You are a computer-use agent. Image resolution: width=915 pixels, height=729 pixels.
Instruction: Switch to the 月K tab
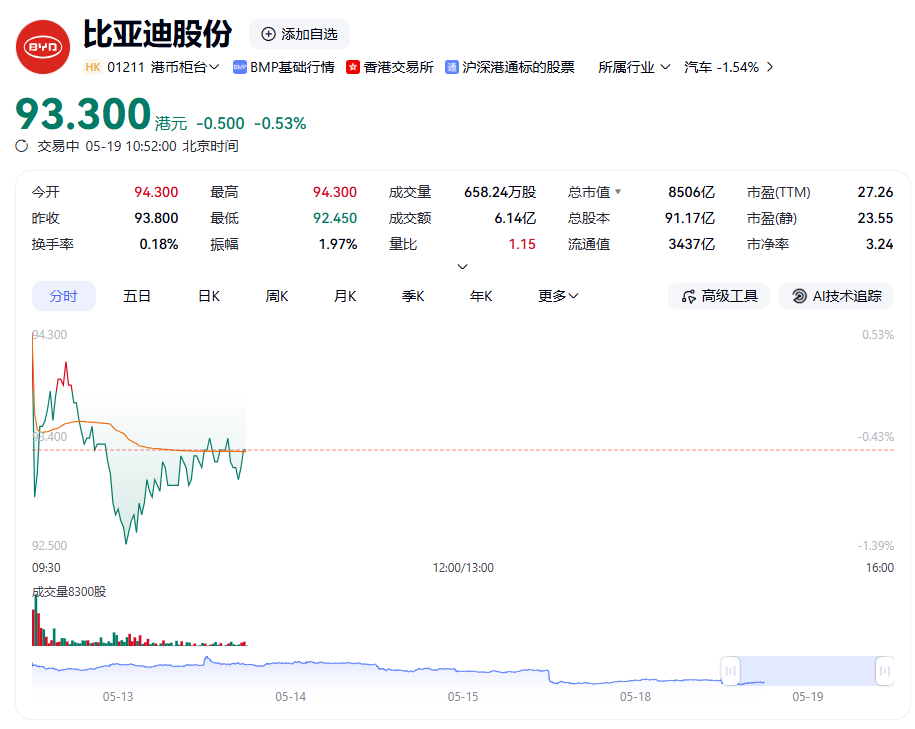click(345, 297)
